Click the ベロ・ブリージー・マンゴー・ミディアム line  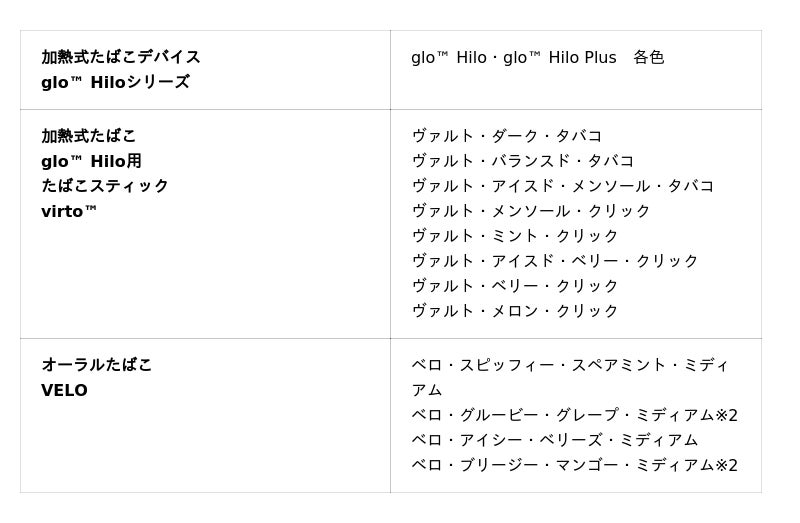tap(574, 465)
